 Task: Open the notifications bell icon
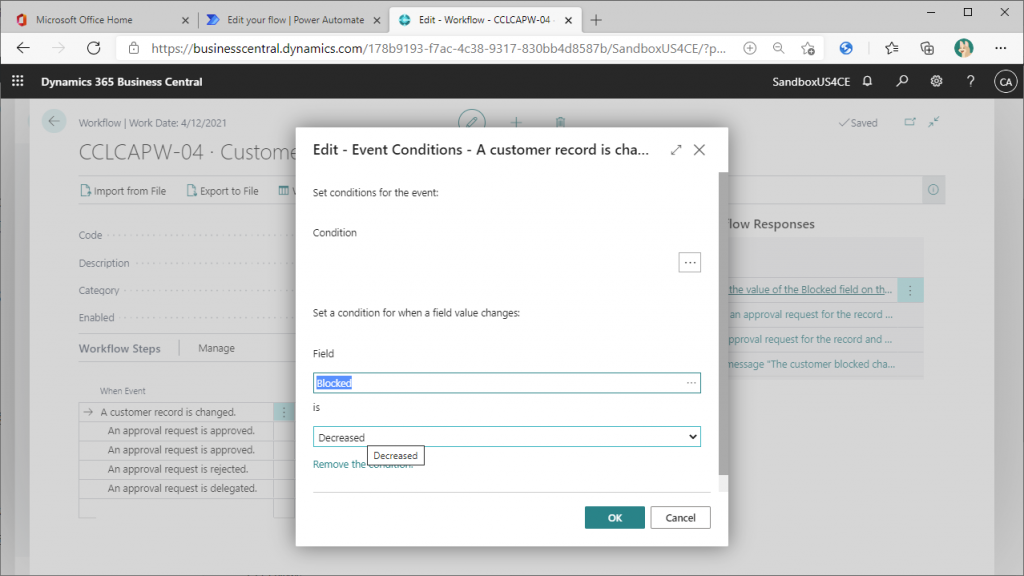tap(867, 82)
